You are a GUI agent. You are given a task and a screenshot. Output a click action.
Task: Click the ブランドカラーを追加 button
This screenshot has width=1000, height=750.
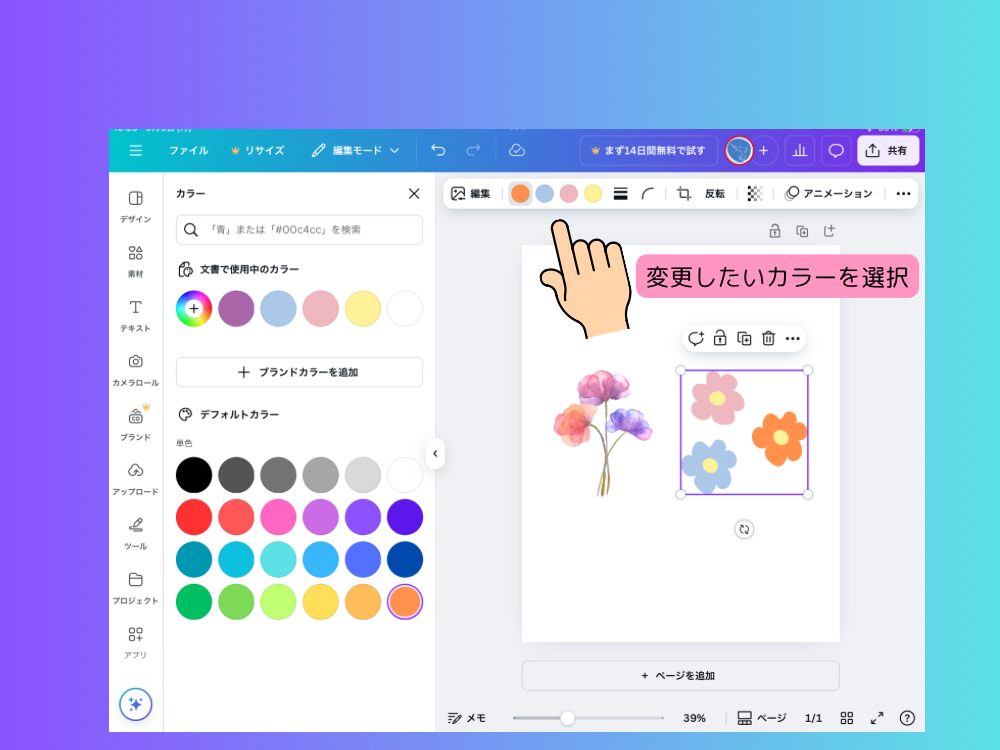point(299,372)
